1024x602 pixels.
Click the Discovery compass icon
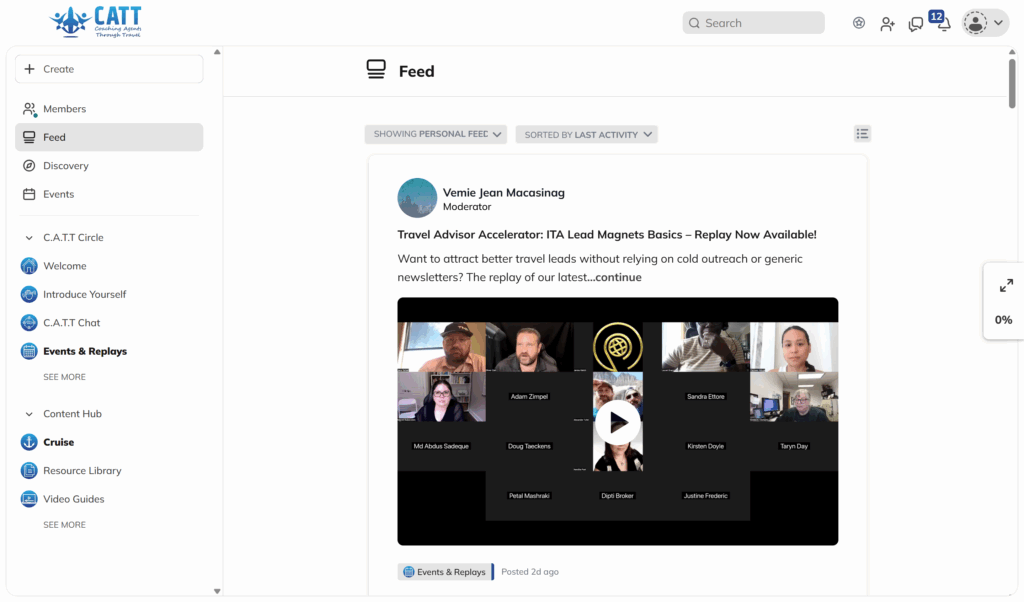point(29,166)
